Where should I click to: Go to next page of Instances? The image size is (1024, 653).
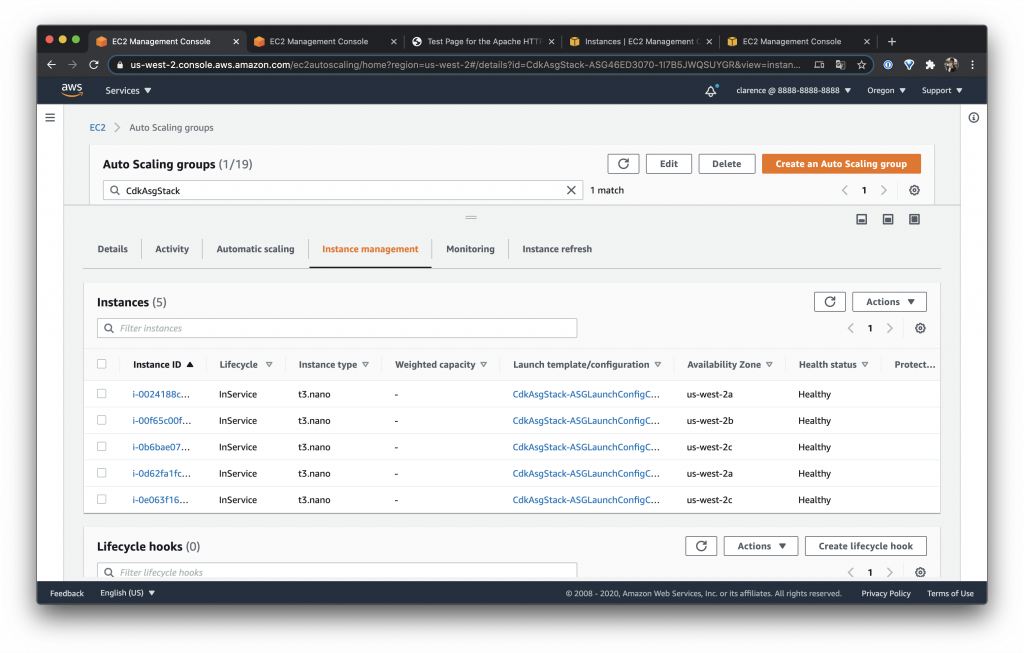pyautogui.click(x=889, y=328)
